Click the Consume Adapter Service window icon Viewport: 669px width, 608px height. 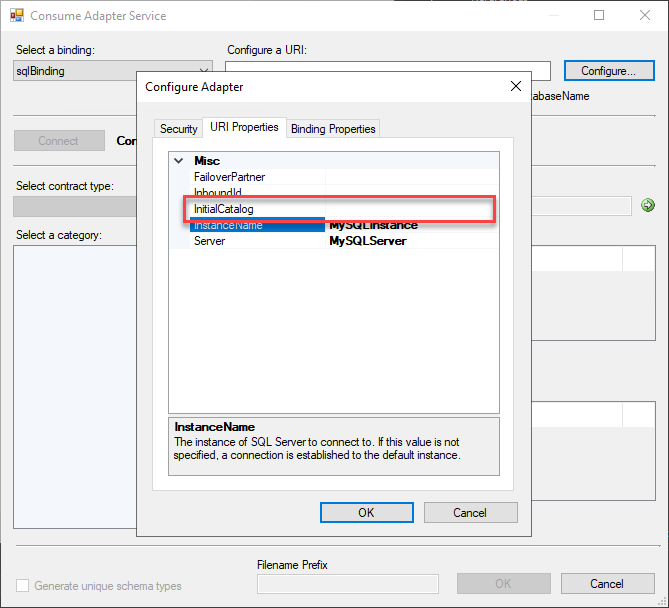[16, 16]
